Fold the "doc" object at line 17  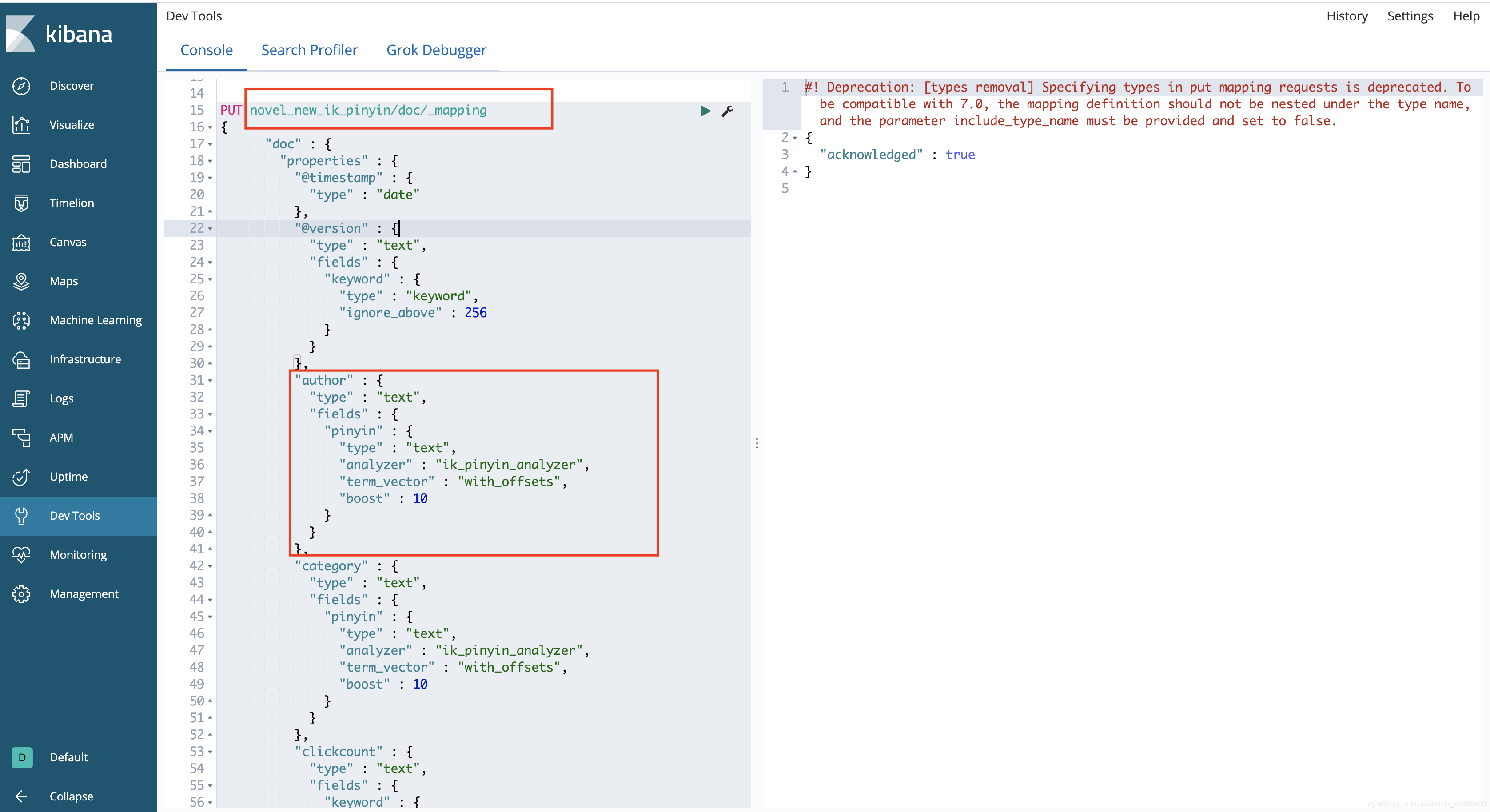pos(211,144)
